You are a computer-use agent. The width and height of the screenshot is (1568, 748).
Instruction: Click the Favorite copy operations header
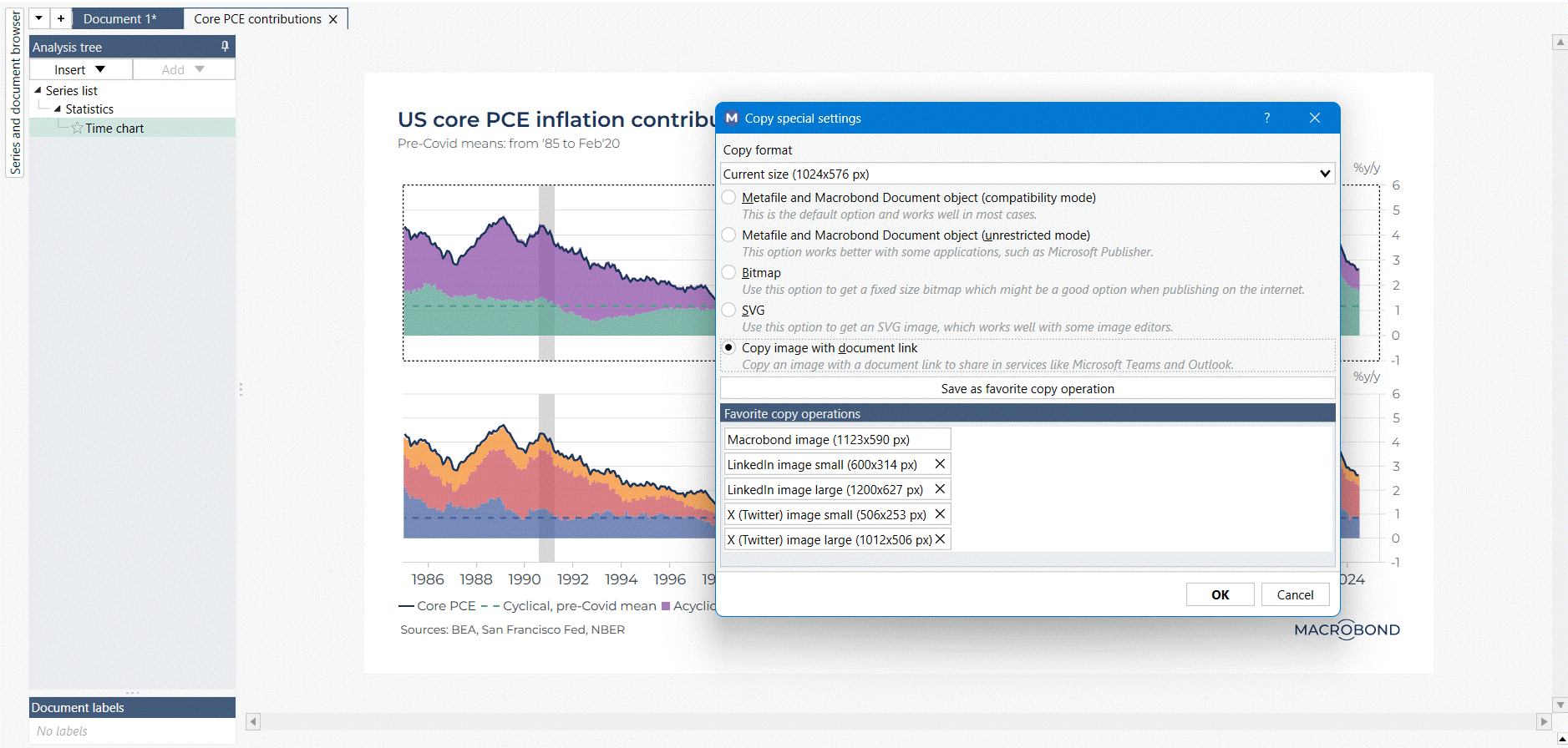pos(1028,413)
